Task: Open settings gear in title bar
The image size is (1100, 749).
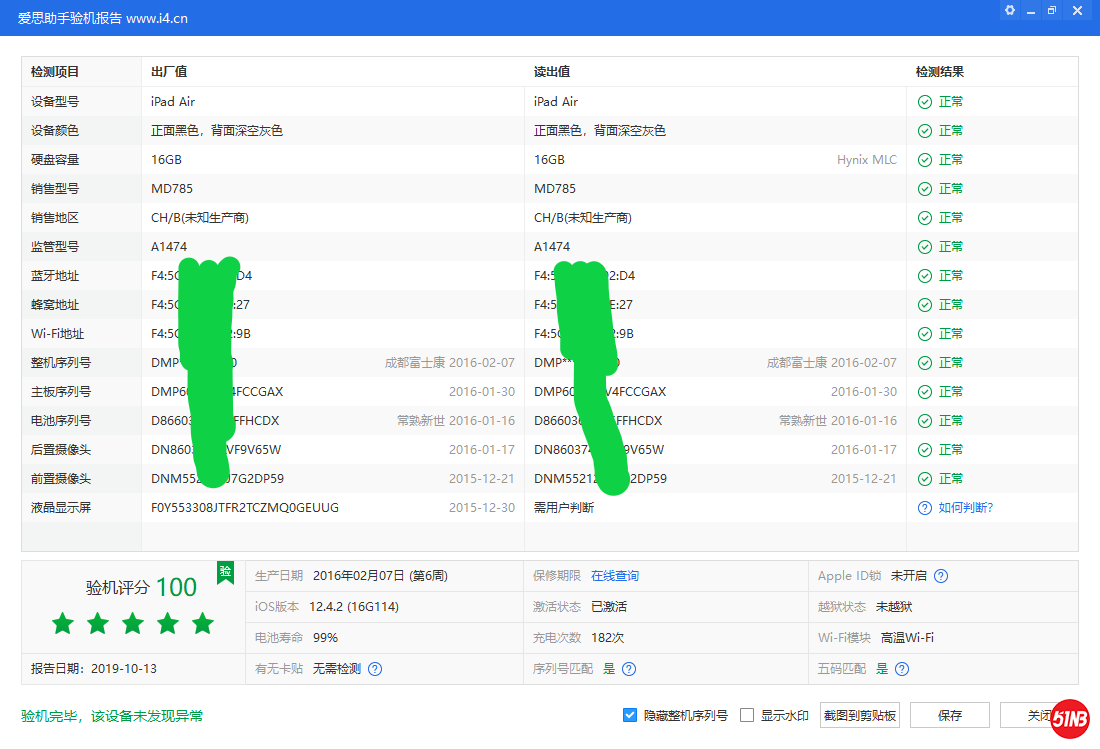Action: [1009, 10]
